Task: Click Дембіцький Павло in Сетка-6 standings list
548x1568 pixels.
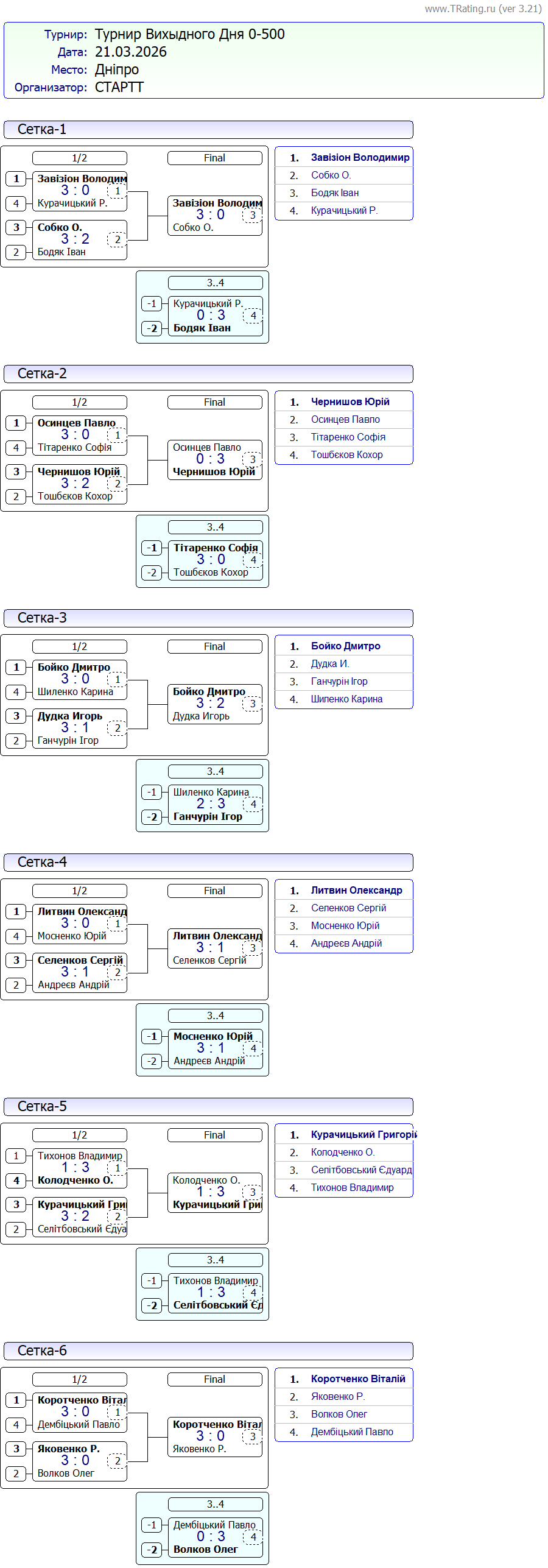Action: click(x=351, y=1432)
